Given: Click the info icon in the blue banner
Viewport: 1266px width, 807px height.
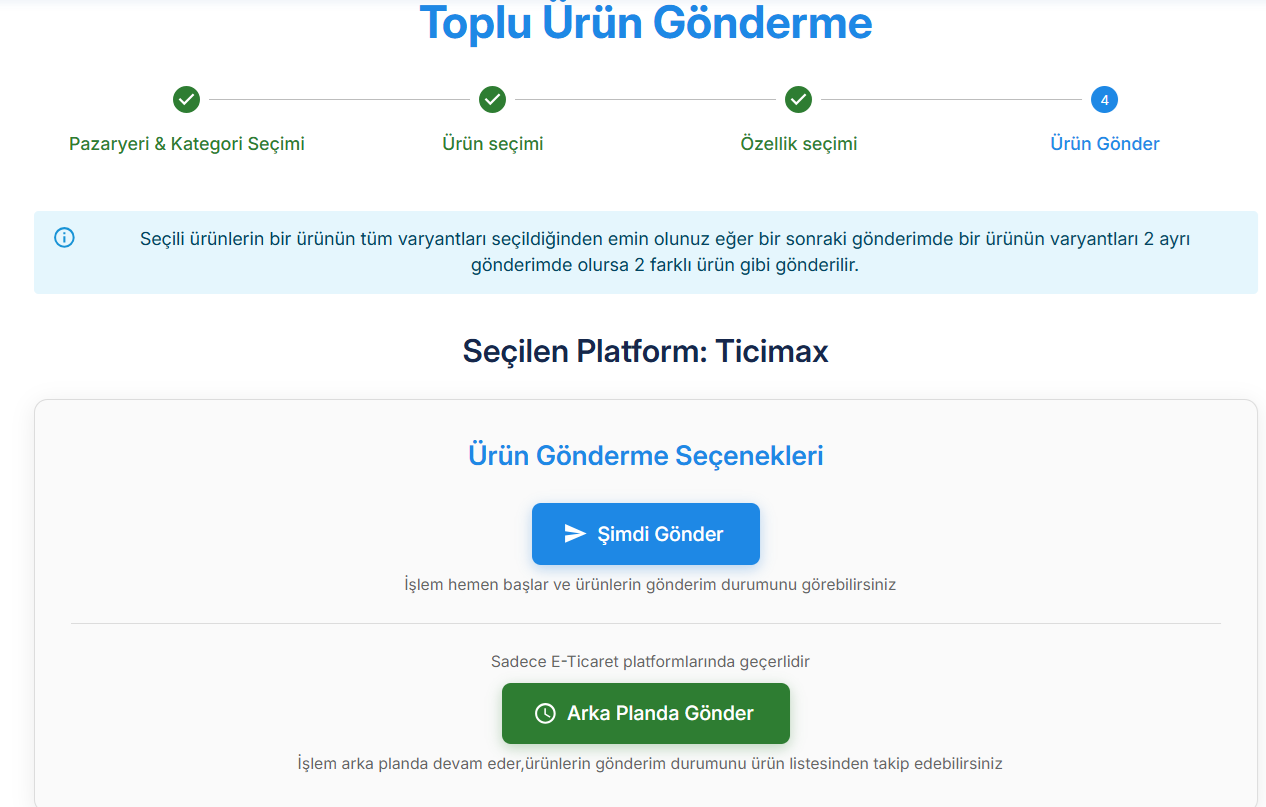Looking at the screenshot, I should coord(64,238).
